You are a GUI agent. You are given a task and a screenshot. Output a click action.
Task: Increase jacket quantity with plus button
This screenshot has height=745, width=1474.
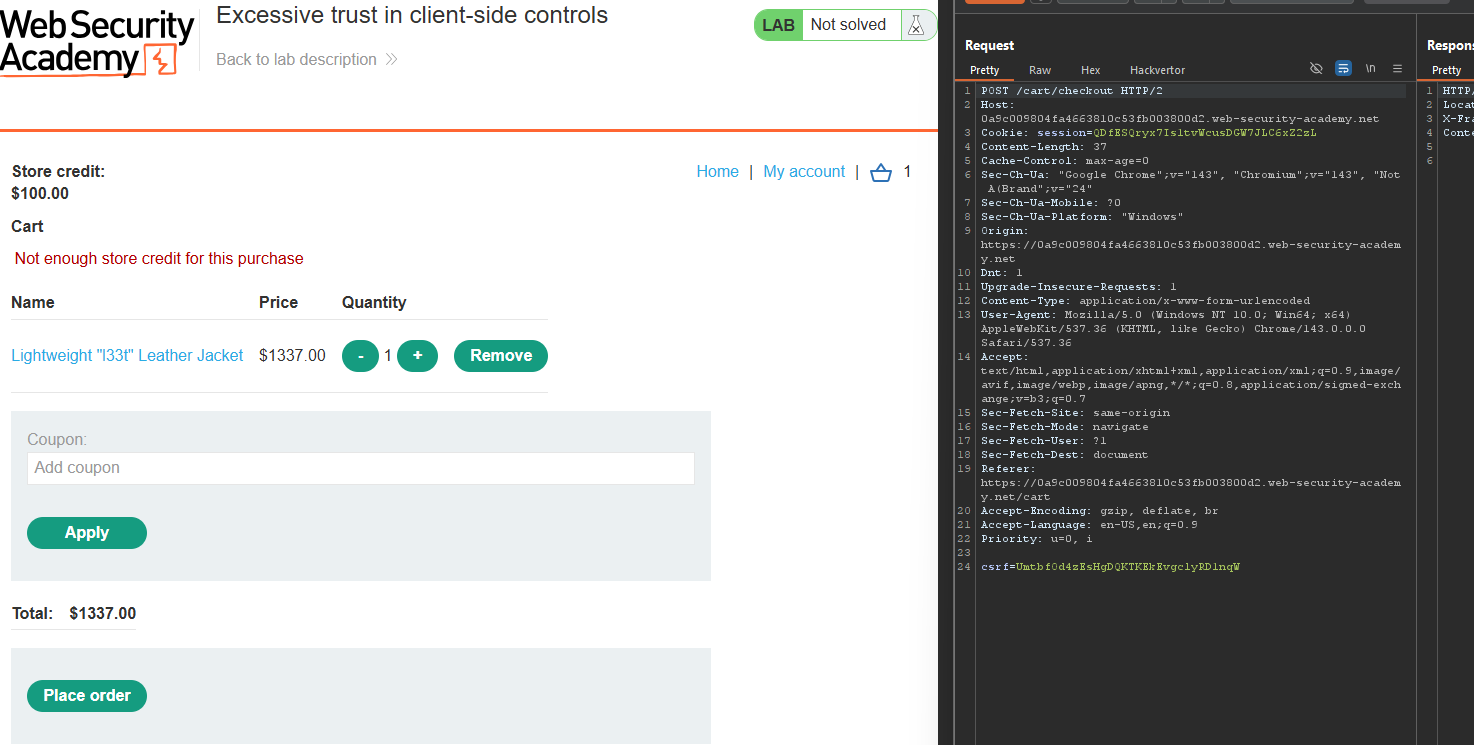417,356
